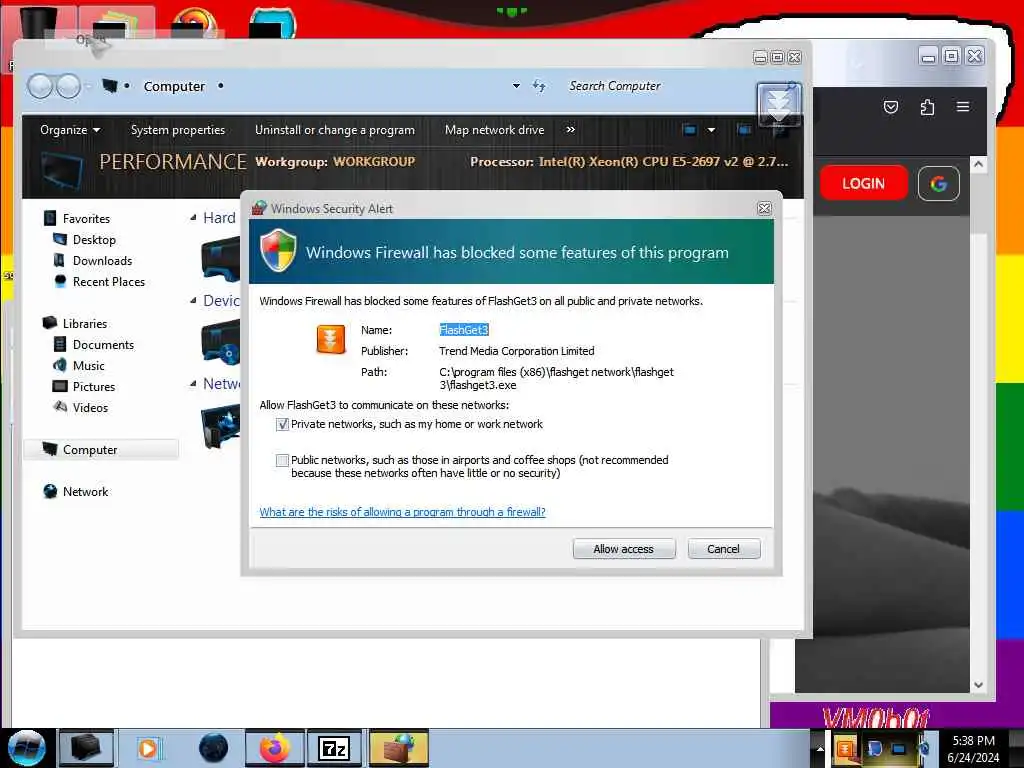Click the FlashGet floating drop zone icon

coord(778,106)
